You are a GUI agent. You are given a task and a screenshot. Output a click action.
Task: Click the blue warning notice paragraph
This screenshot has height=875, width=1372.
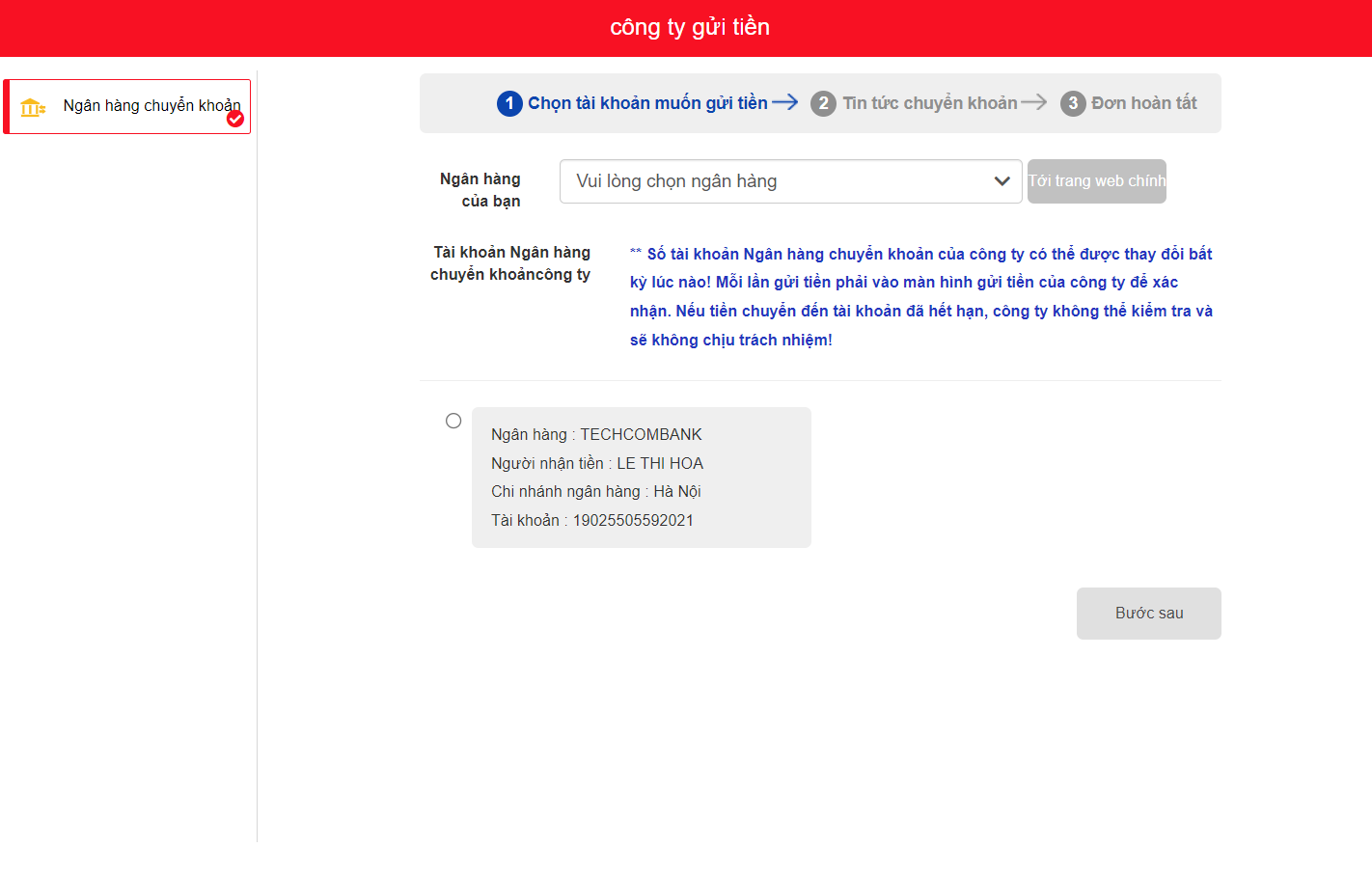pos(921,297)
